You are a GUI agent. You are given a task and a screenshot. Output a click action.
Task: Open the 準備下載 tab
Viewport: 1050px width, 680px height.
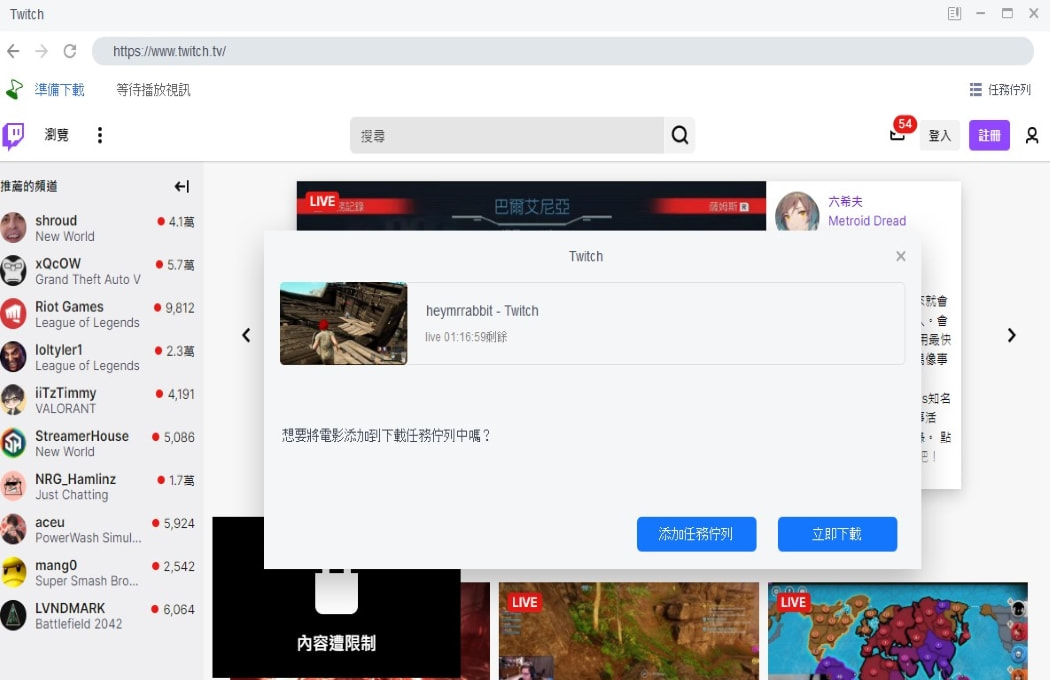pyautogui.click(x=60, y=90)
